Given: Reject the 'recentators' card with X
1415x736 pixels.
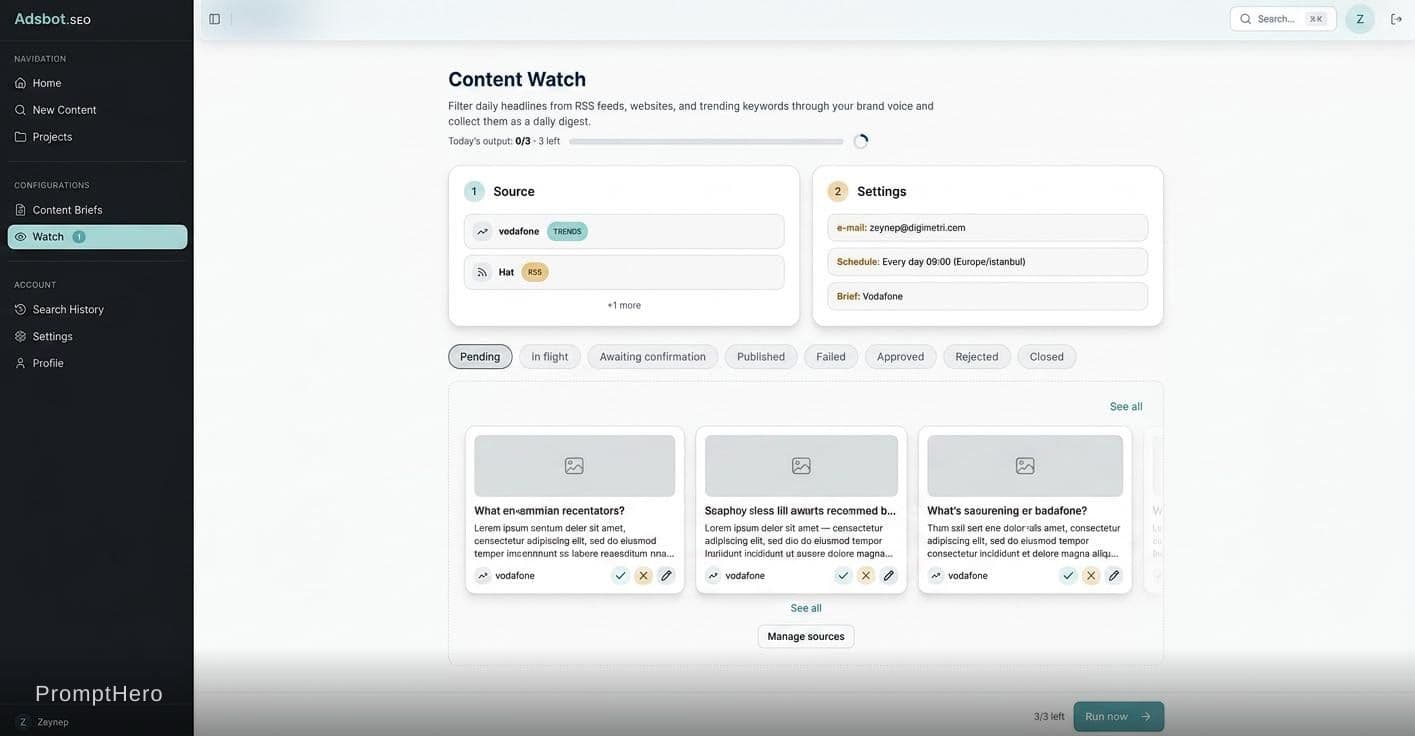Looking at the screenshot, I should [x=643, y=576].
